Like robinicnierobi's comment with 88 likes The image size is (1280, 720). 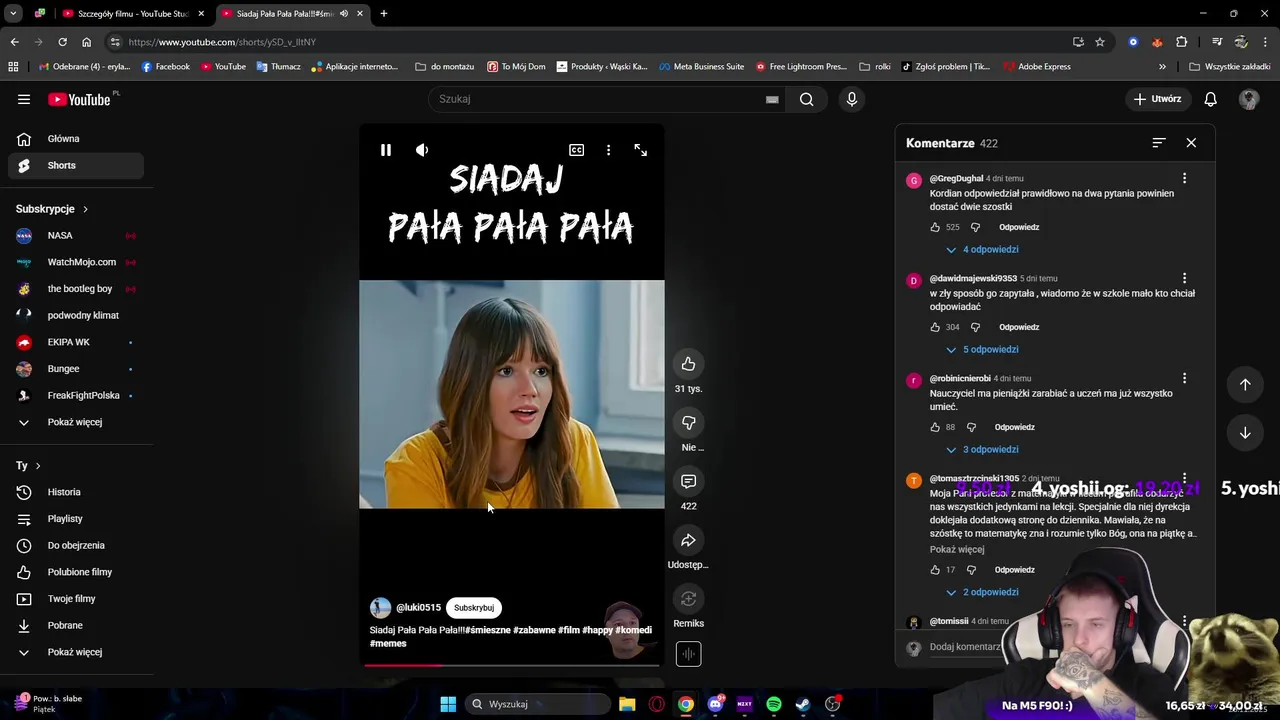[x=936, y=427]
